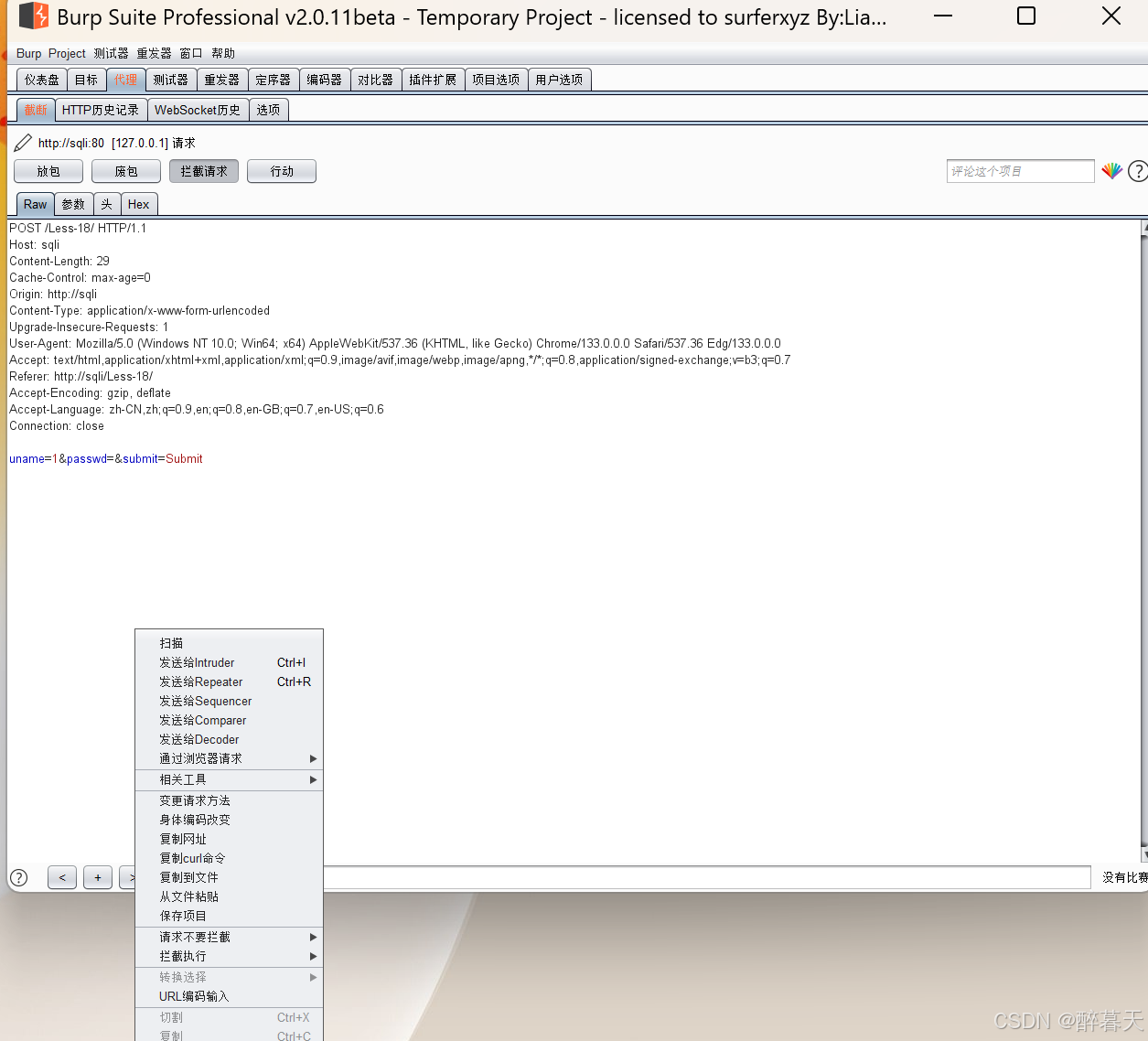Click the 废包 drop button
1148x1041 pixels.
click(126, 171)
